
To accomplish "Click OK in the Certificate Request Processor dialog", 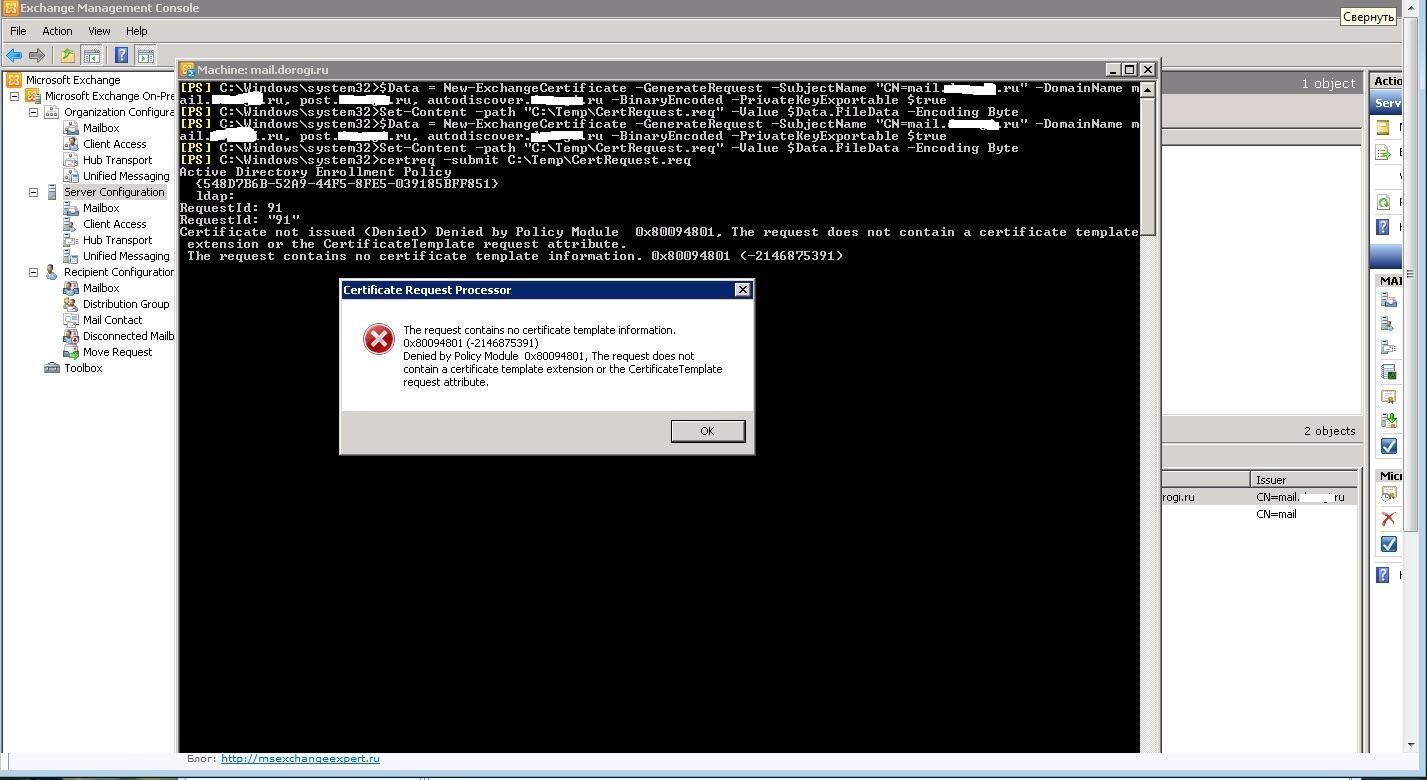I will (707, 431).
